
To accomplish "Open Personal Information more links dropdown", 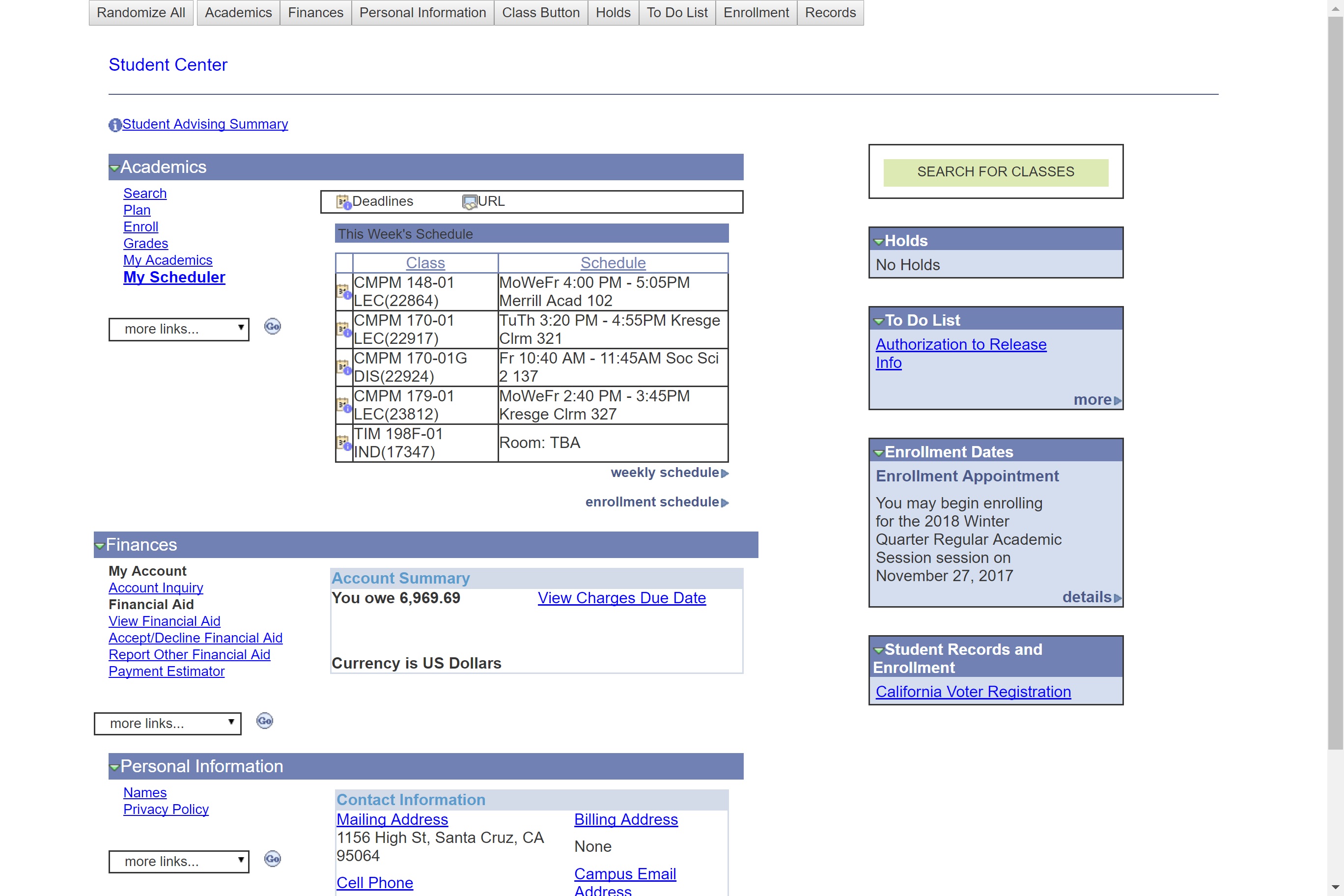I will 179,861.
